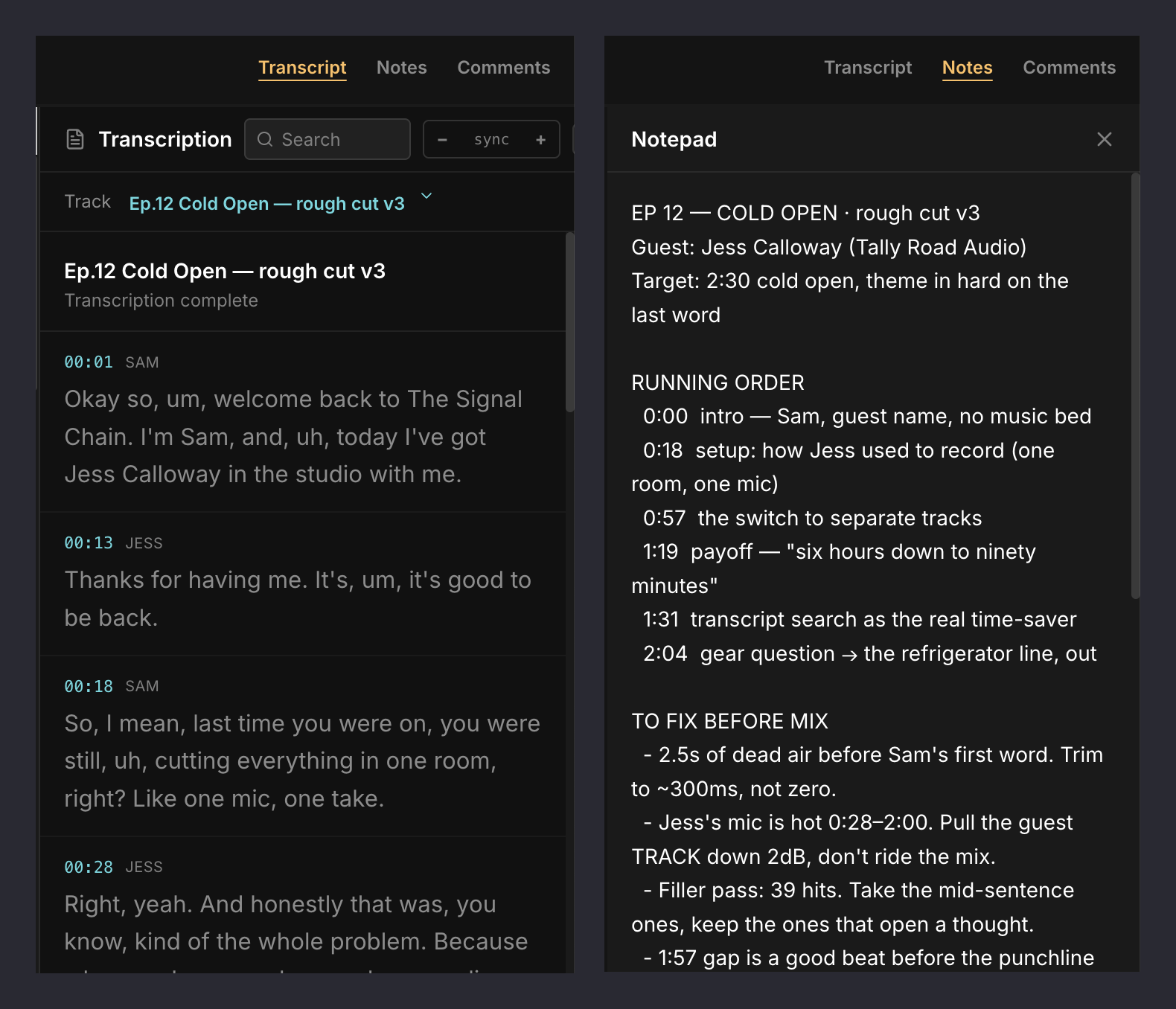The image size is (1176, 1009).
Task: Click note line '1:31 transcript search'
Action: click(860, 620)
